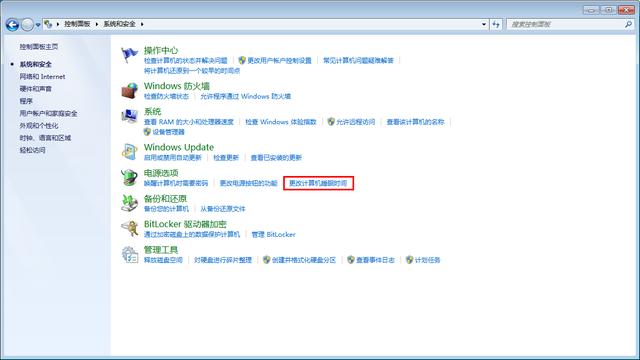Go back with the blue Back arrow
The width and height of the screenshot is (640, 360).
pos(12,24)
